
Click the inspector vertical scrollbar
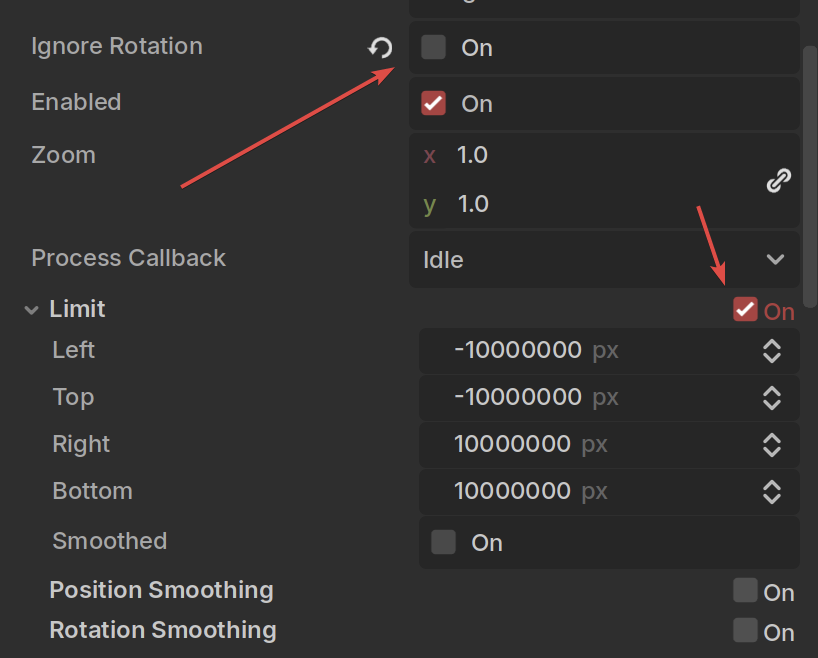(x=810, y=176)
